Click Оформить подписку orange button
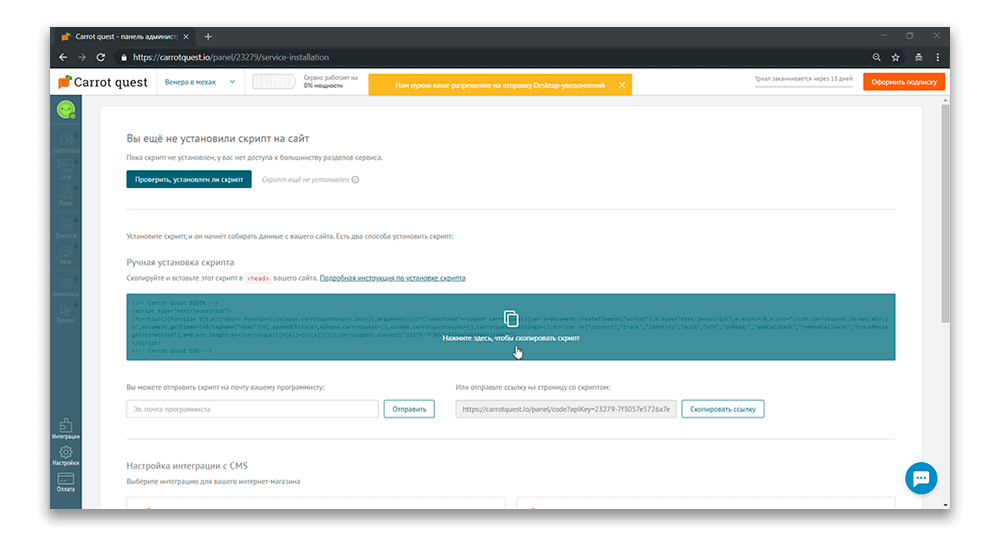The height and width of the screenshot is (536, 1000). [x=904, y=82]
